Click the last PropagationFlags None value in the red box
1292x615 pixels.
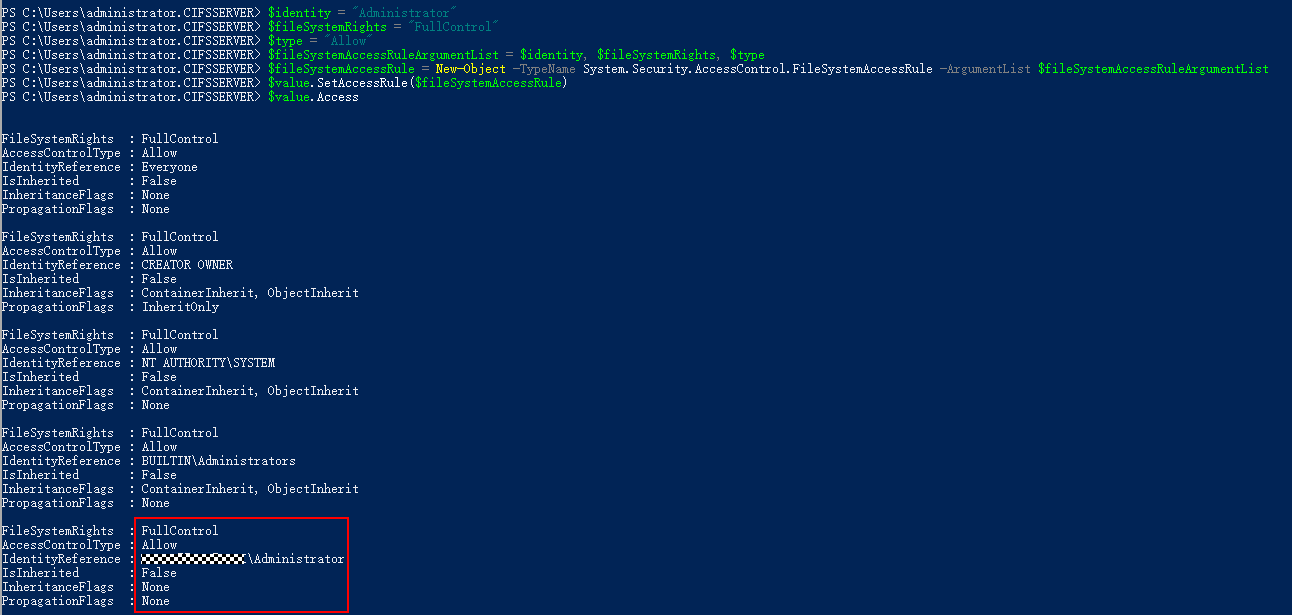click(x=155, y=601)
